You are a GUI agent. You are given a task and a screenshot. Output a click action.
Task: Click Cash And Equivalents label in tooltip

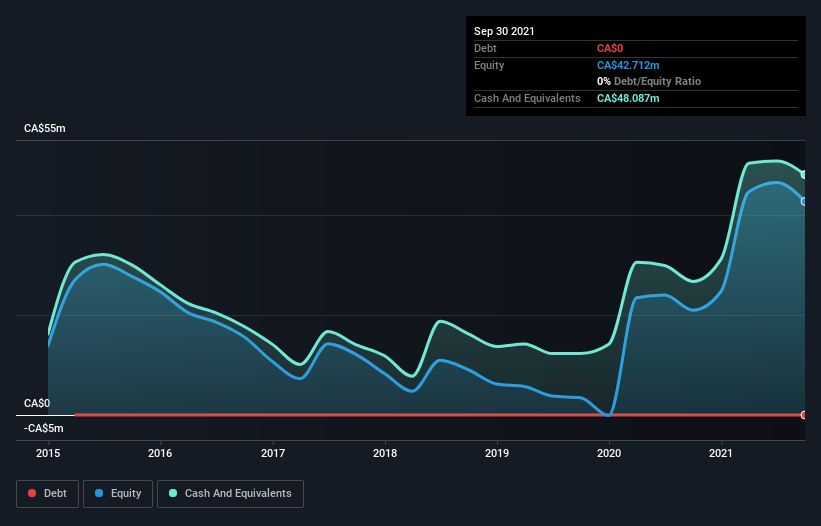527,98
